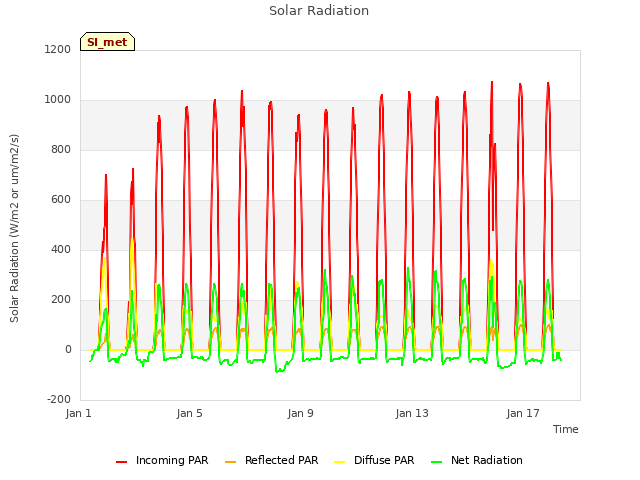The width and height of the screenshot is (640, 480).
Task: Click the red Incoming PAR legend swatch
Action: (x=121, y=462)
